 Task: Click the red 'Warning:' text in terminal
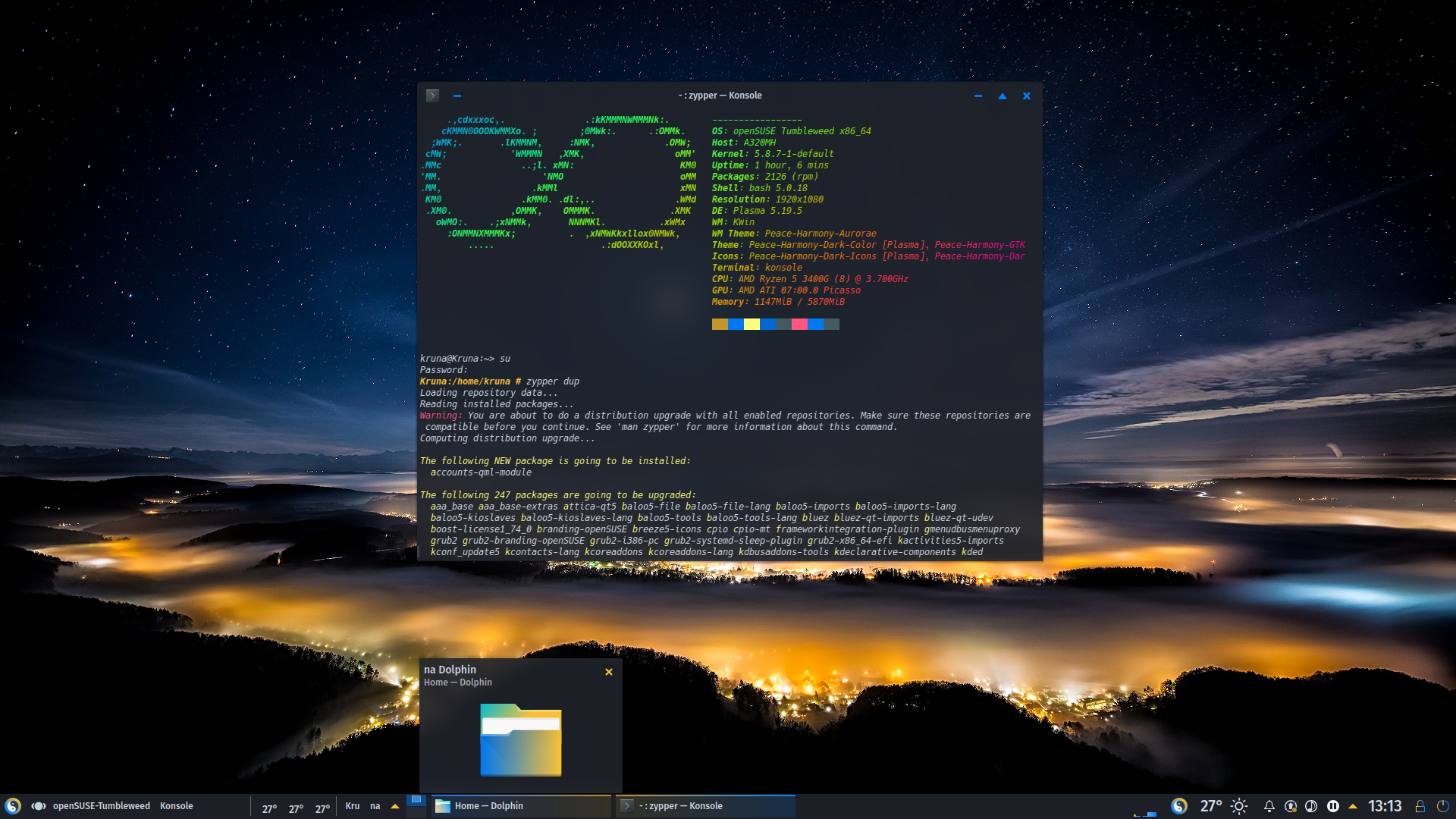point(441,416)
